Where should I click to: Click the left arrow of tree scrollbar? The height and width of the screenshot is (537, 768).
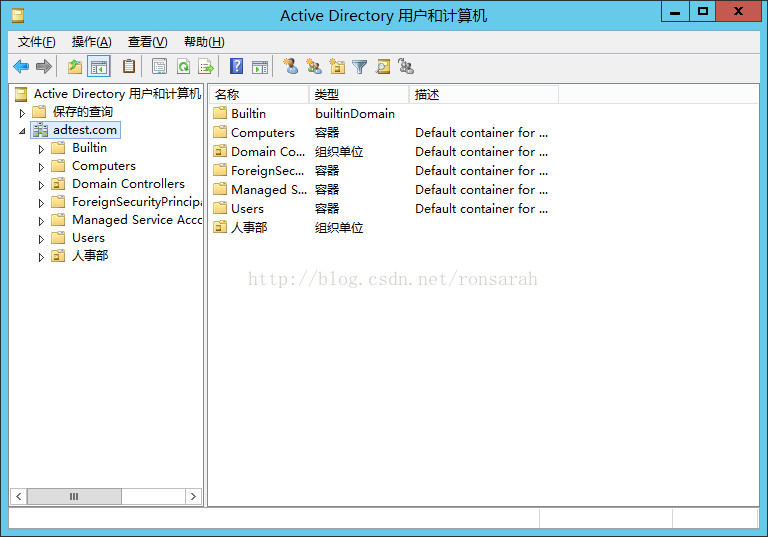(x=18, y=496)
